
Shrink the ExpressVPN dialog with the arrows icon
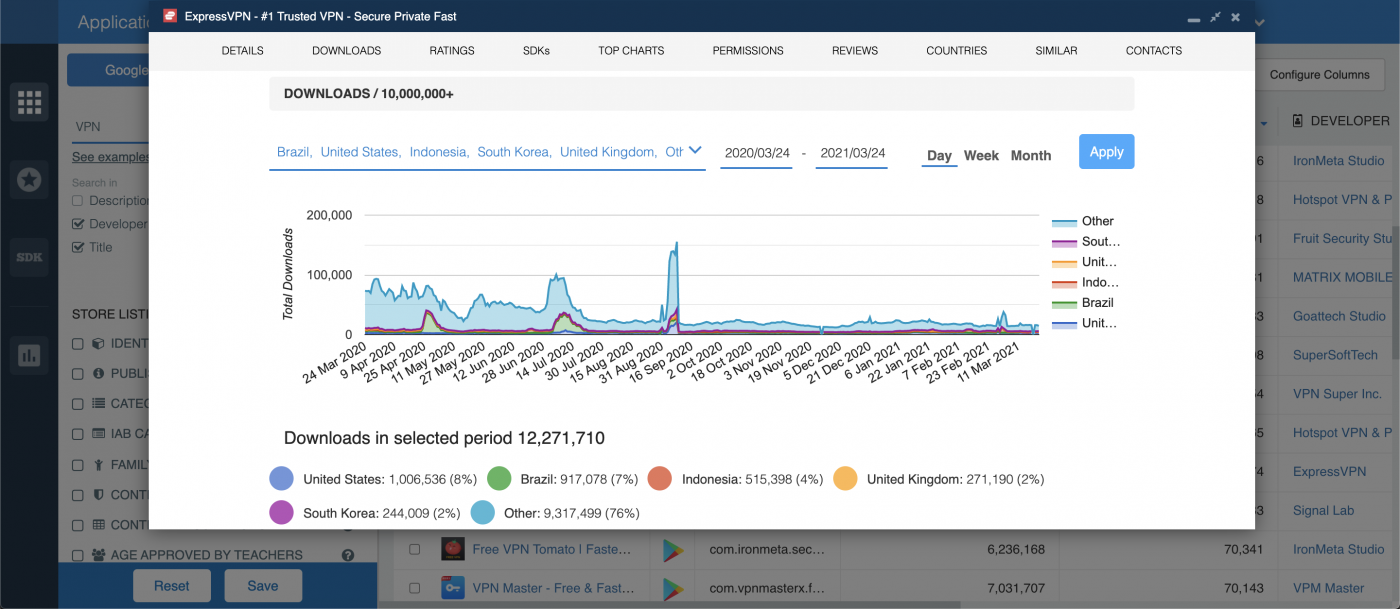click(x=1214, y=17)
